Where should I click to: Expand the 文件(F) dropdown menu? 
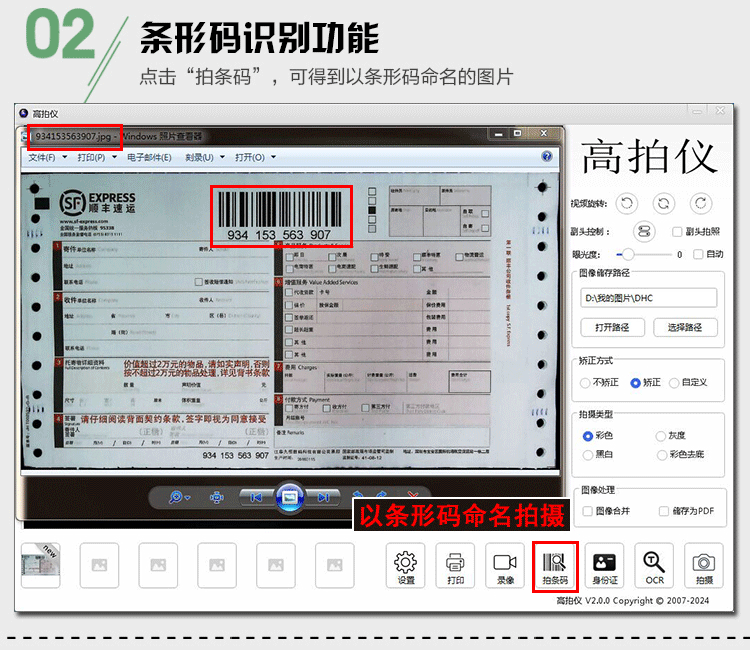[47, 158]
